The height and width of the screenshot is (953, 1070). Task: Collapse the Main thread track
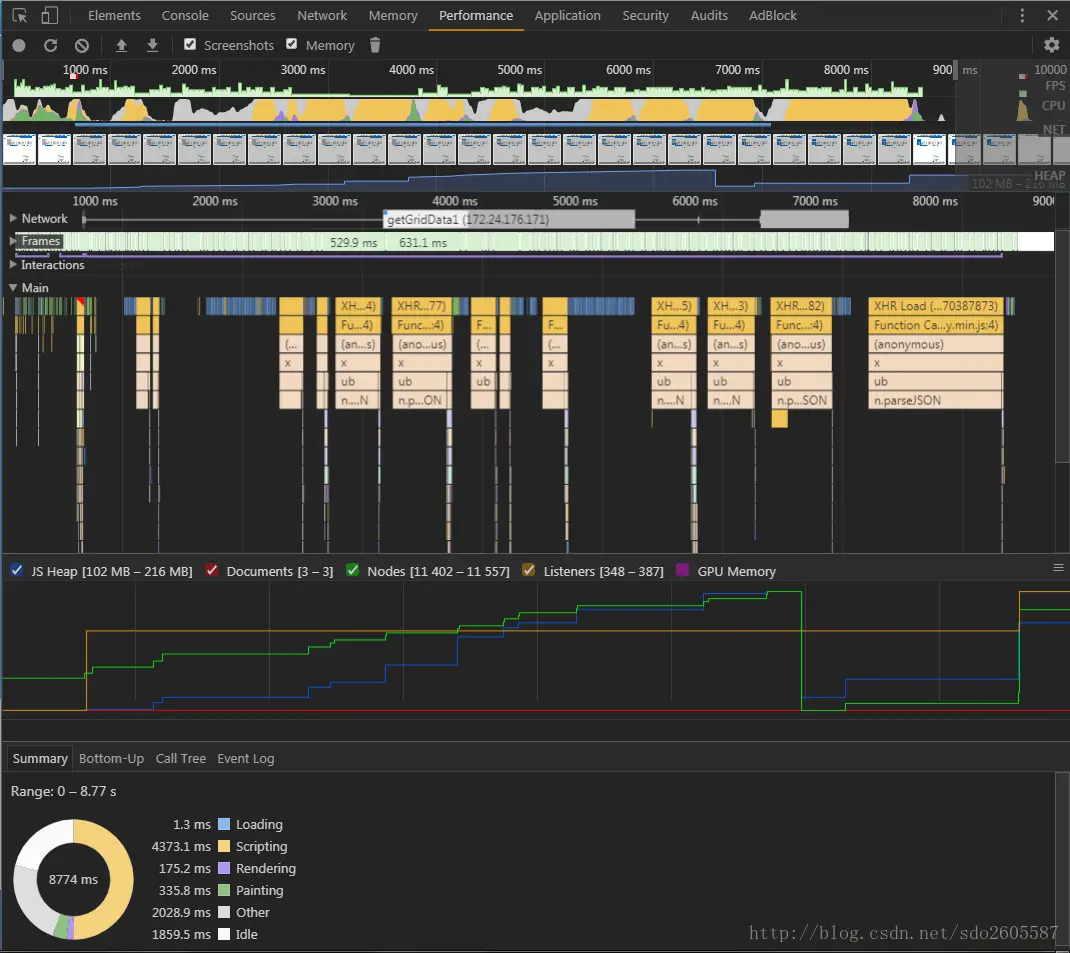pos(13,288)
